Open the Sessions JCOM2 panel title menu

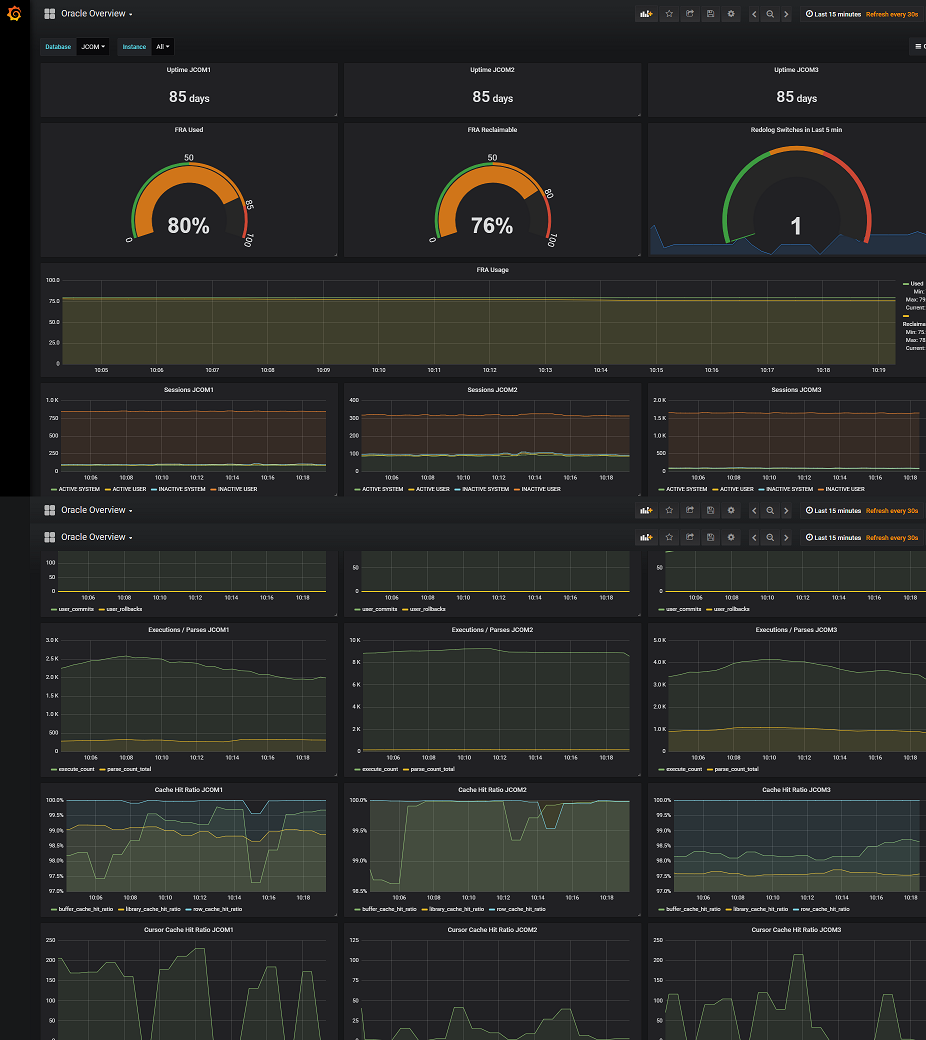point(492,390)
